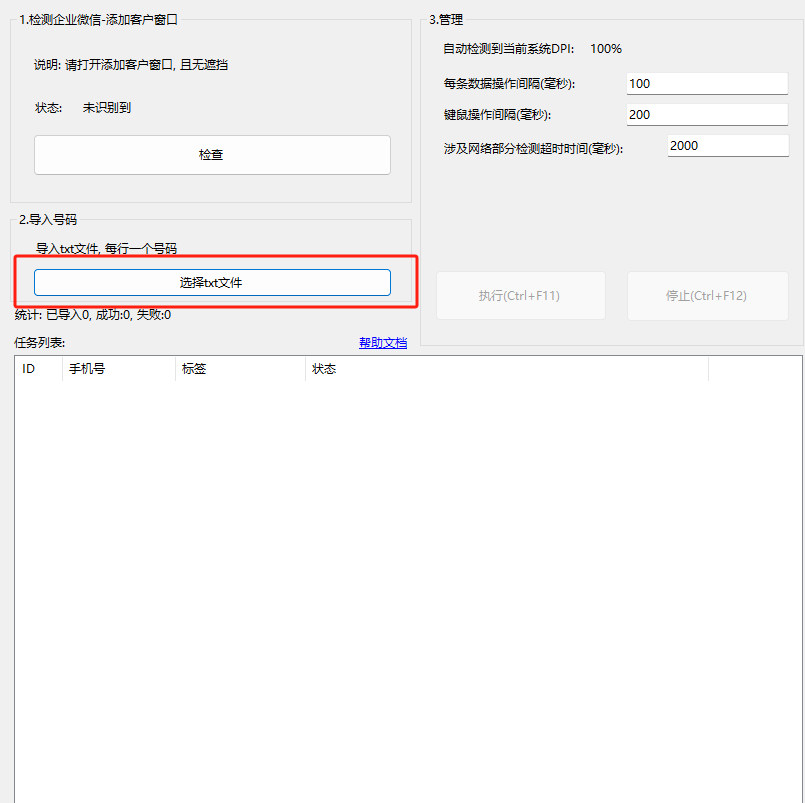The height and width of the screenshot is (803, 805).
Task: Click the ID column header
Action: point(39,369)
